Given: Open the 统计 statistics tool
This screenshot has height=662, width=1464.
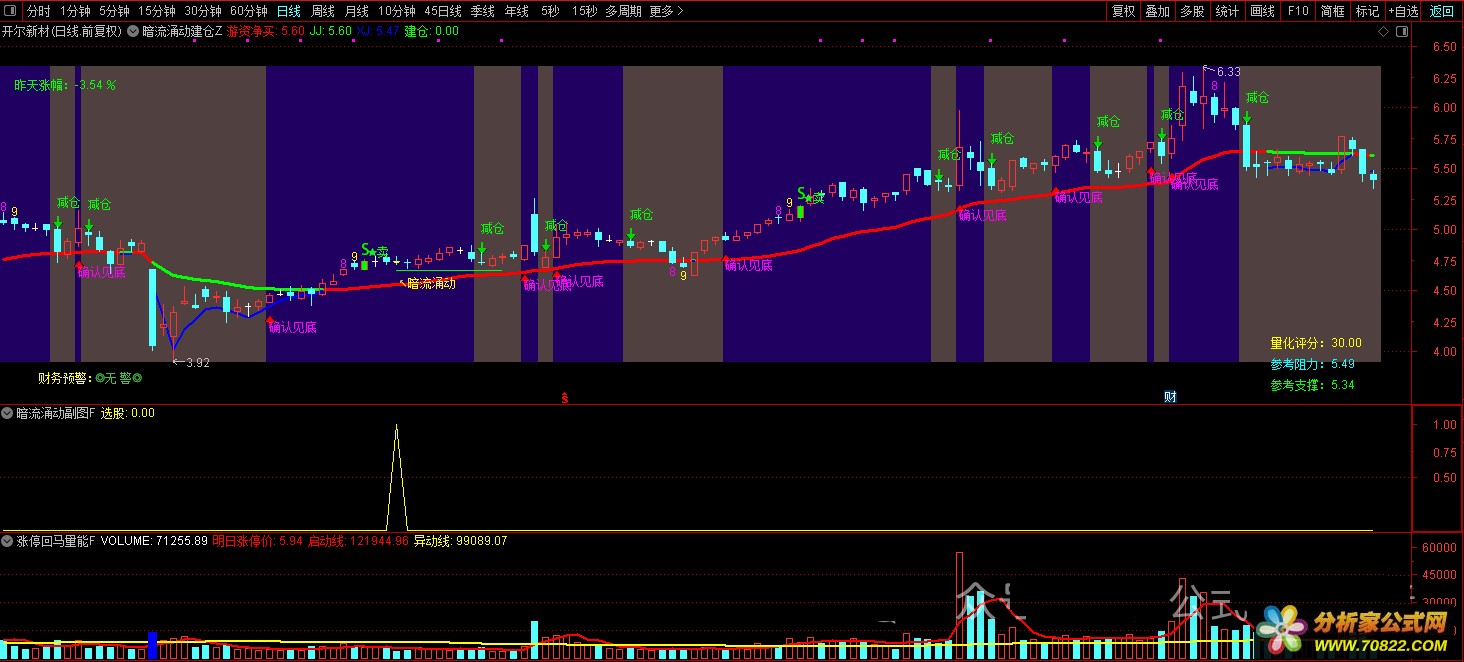Looking at the screenshot, I should (1227, 11).
